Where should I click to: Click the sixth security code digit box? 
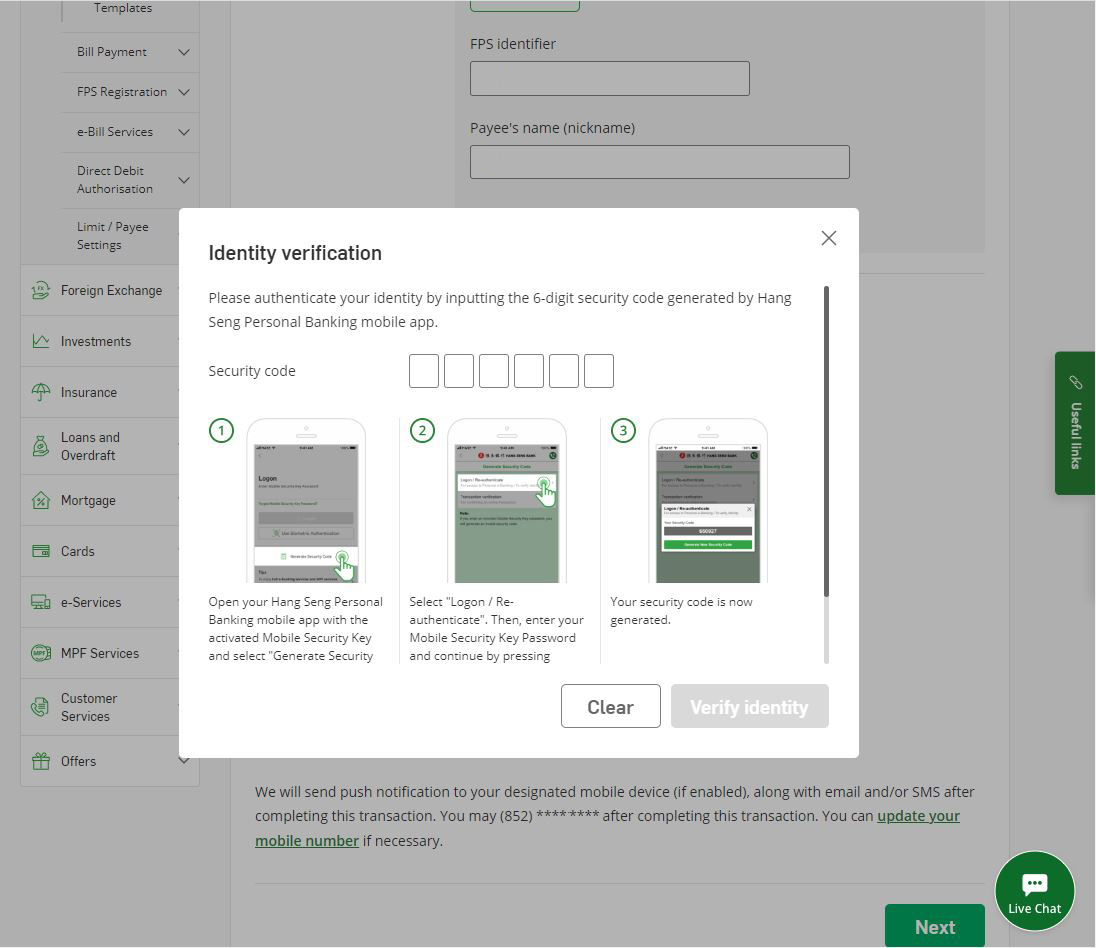tap(598, 371)
